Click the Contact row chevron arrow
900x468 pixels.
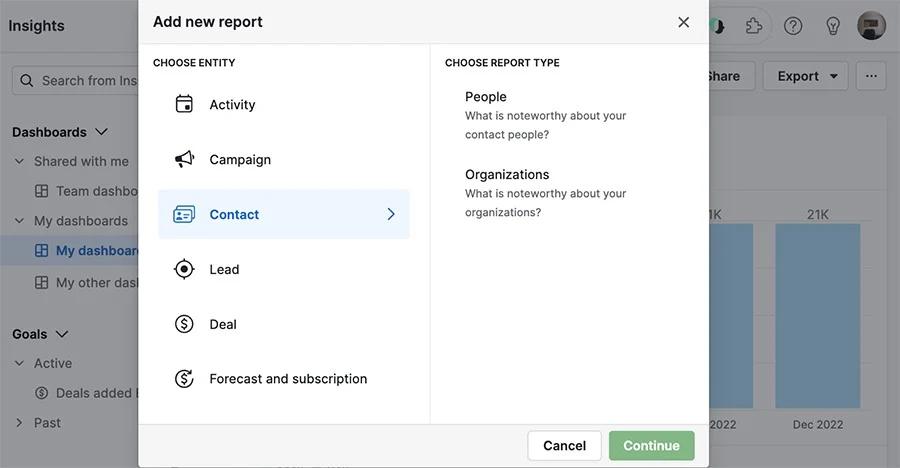391,214
